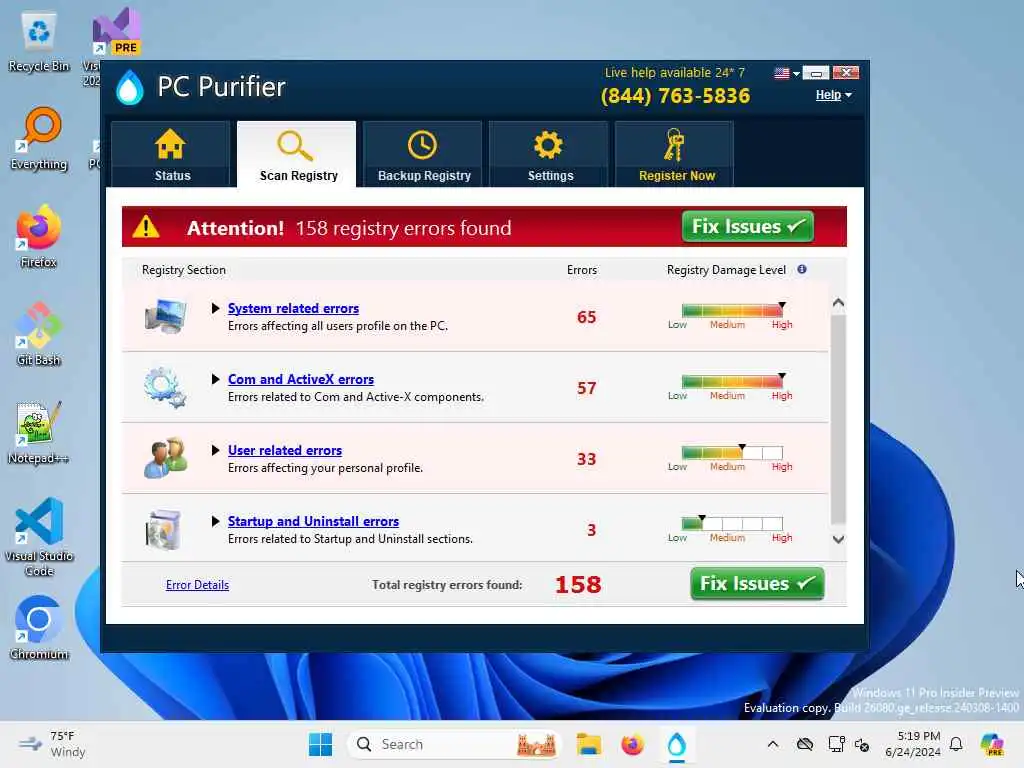The image size is (1024, 768).
Task: Click the Com and ActiveX gears icon
Action: 165,387
